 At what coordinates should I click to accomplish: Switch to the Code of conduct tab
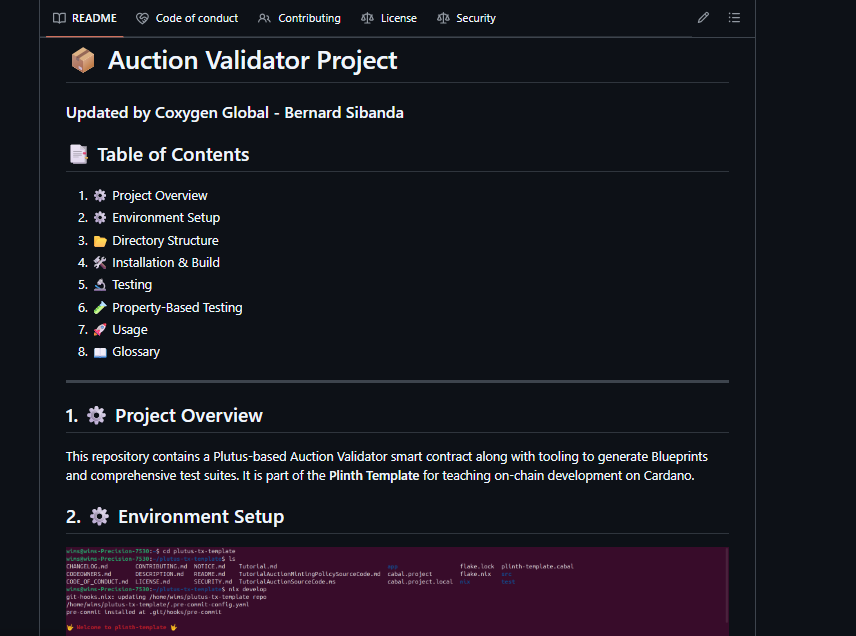tap(195, 17)
